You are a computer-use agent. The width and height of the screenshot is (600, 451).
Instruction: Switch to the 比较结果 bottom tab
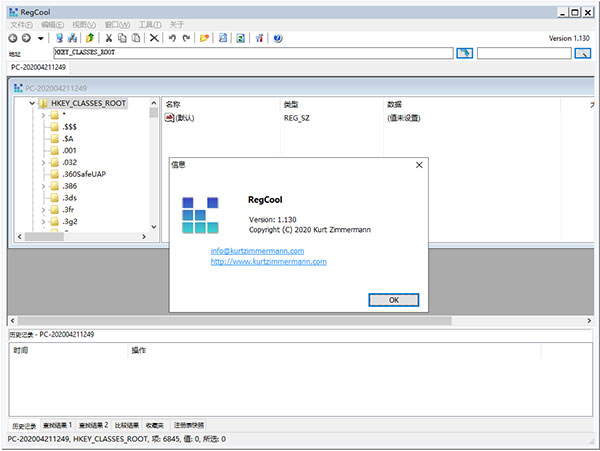click(127, 425)
